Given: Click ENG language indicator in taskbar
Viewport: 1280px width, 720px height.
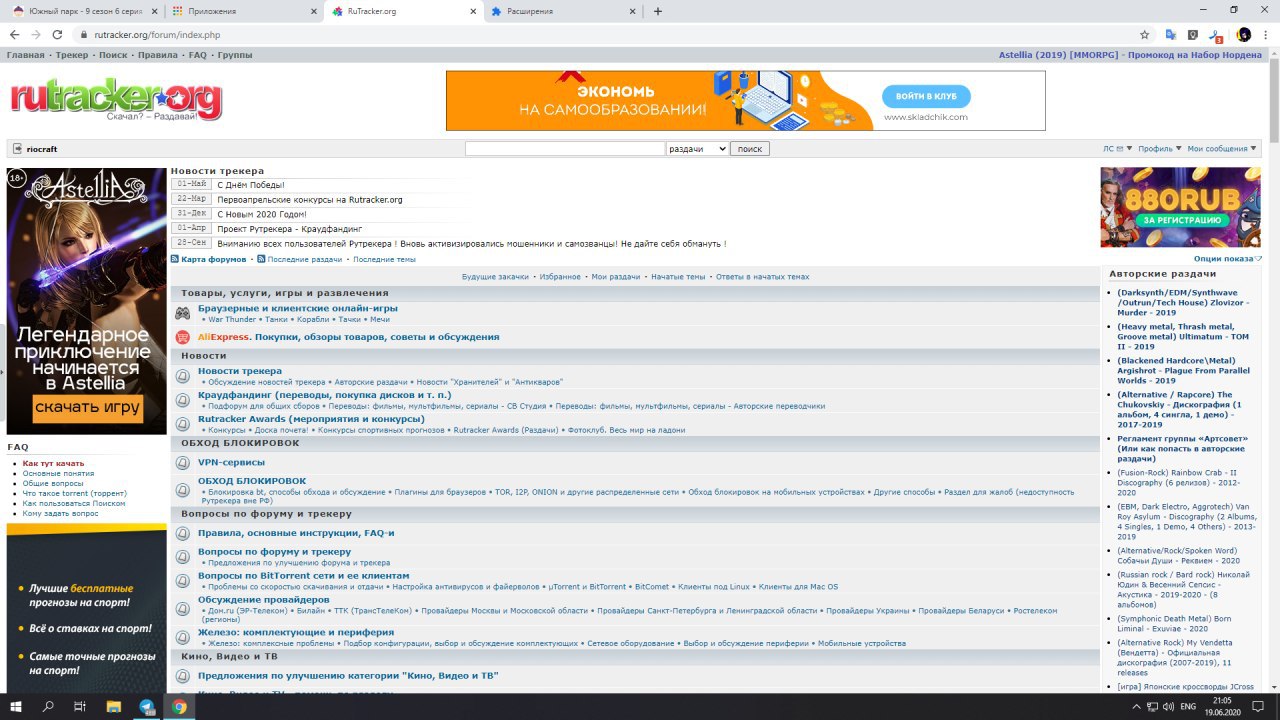Looking at the screenshot, I should pos(1188,707).
